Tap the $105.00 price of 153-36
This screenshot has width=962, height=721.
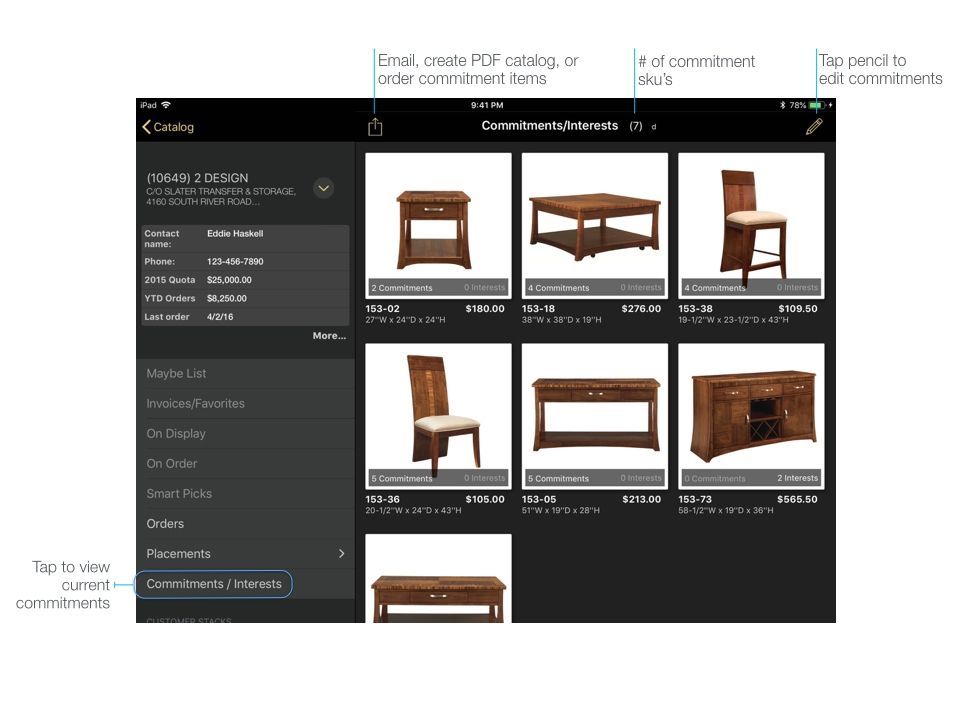click(485, 499)
